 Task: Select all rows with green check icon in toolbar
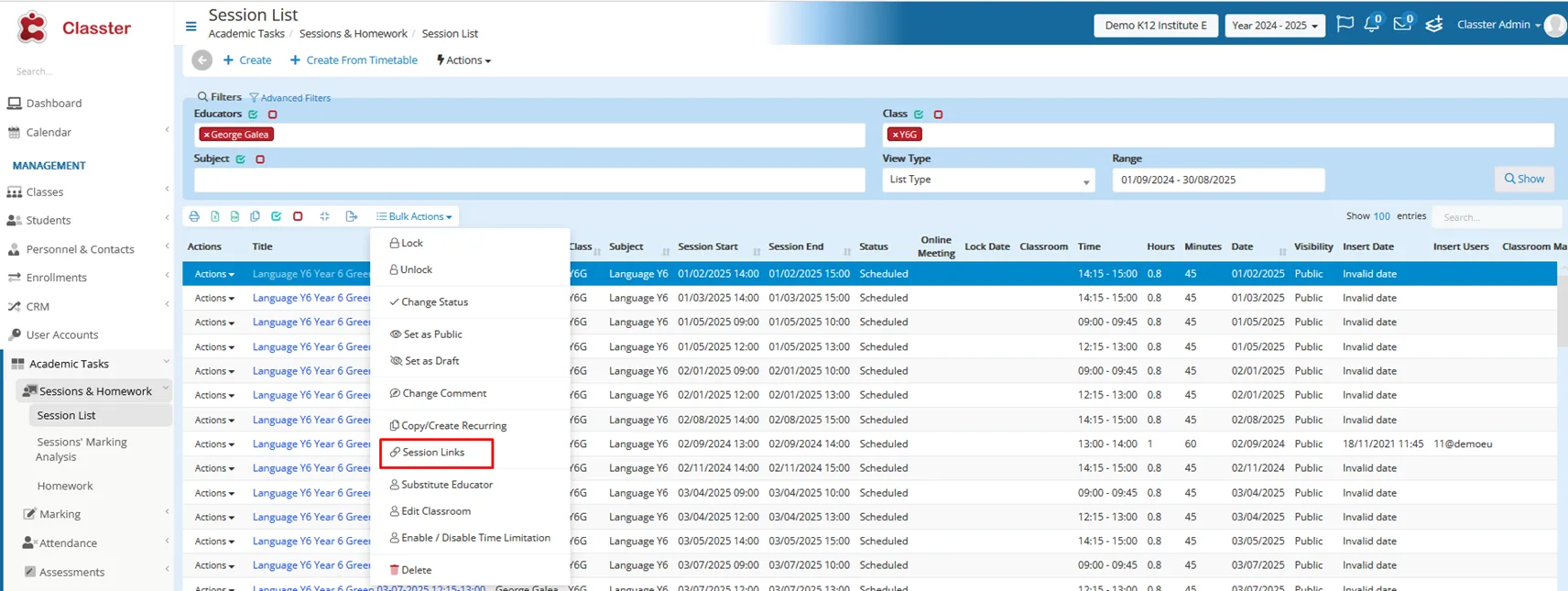(276, 216)
